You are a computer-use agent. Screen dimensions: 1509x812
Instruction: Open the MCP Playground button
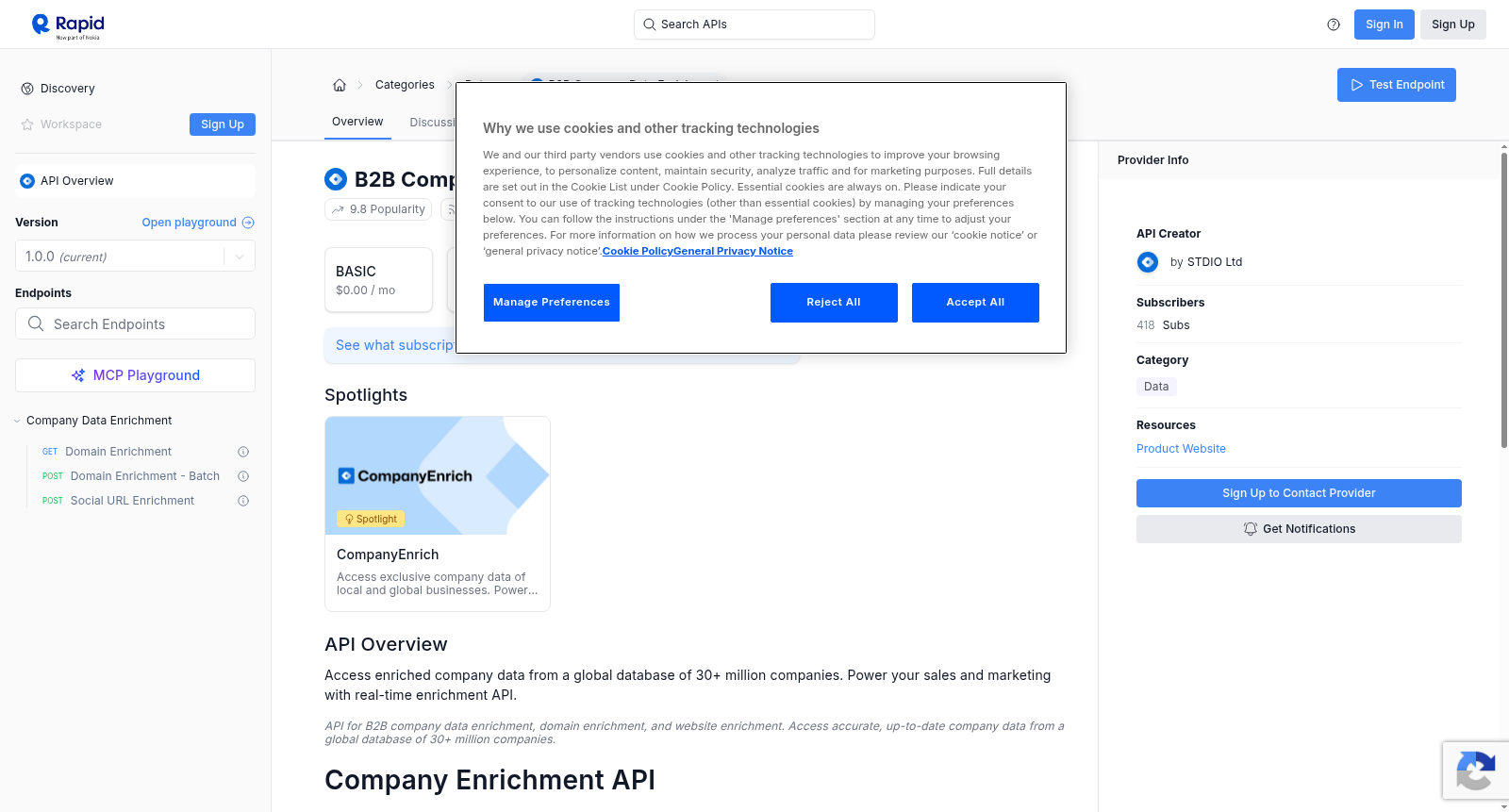[x=135, y=375]
